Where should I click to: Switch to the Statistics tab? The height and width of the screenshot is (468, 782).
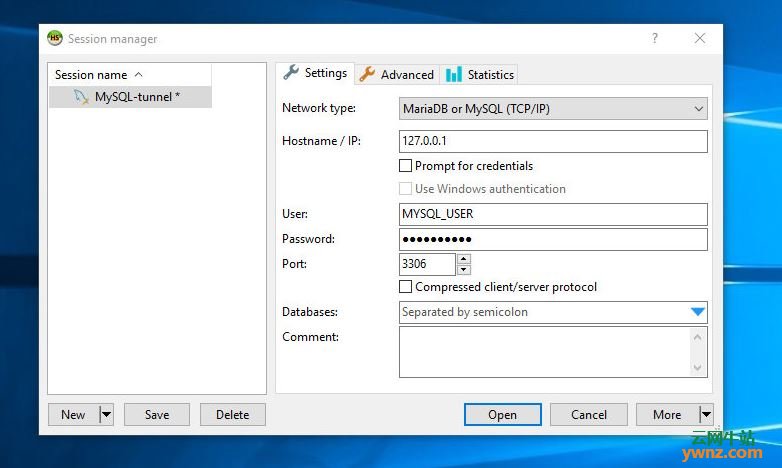[479, 74]
